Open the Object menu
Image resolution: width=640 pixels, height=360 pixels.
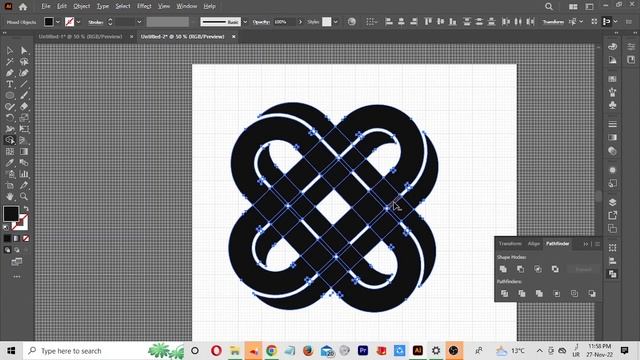click(x=82, y=6)
